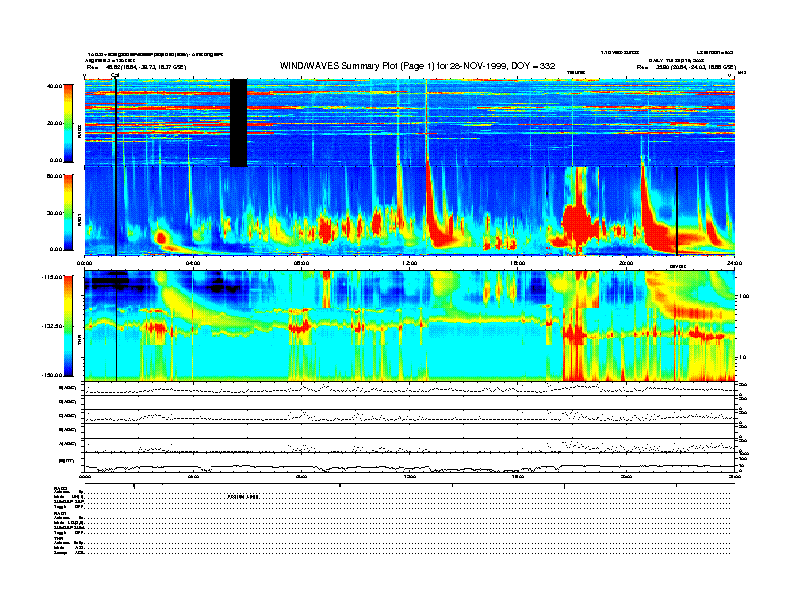This screenshot has width=792, height=612.
Task: Click the 00:00 time axis label below RAD1
Action: click(84, 263)
